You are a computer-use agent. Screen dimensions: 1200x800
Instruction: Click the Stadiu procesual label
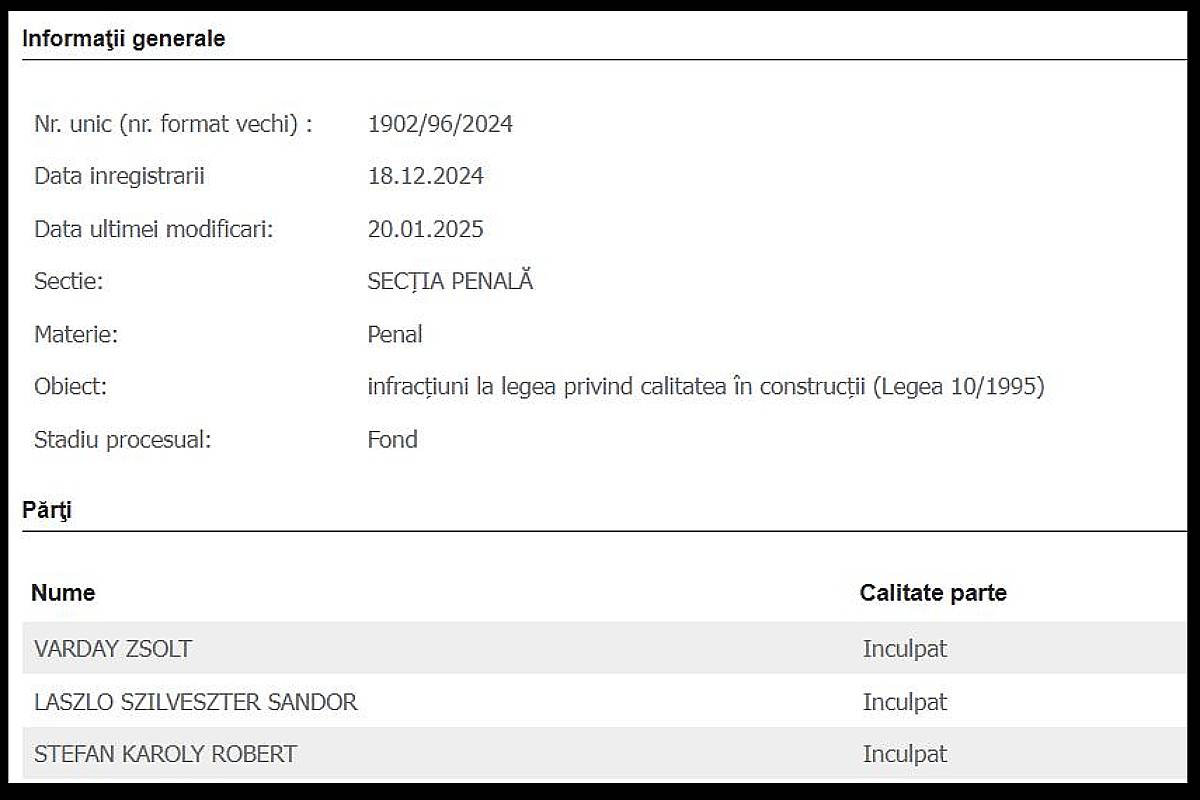[122, 439]
